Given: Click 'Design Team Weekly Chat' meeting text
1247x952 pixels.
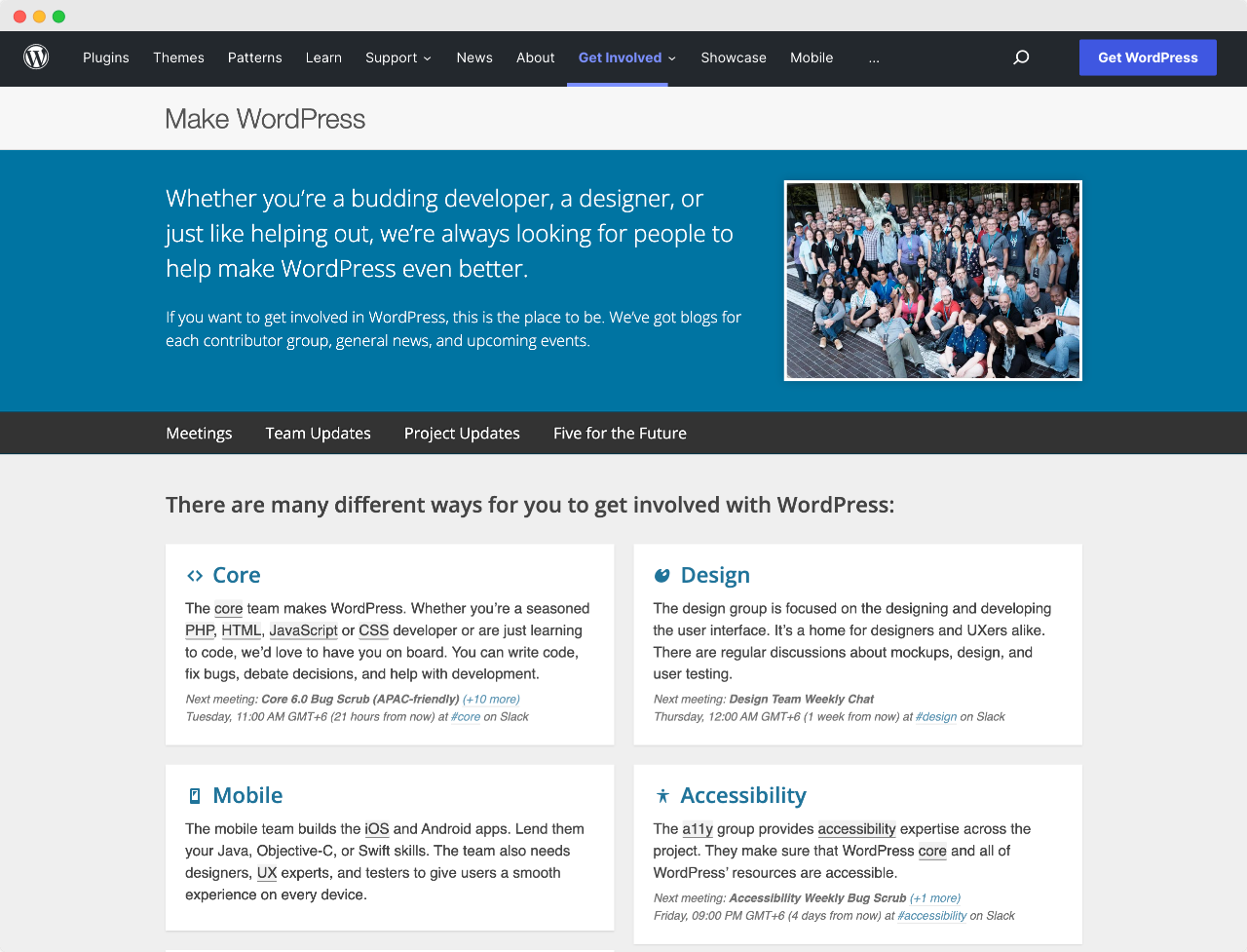Looking at the screenshot, I should pyautogui.click(x=802, y=700).
